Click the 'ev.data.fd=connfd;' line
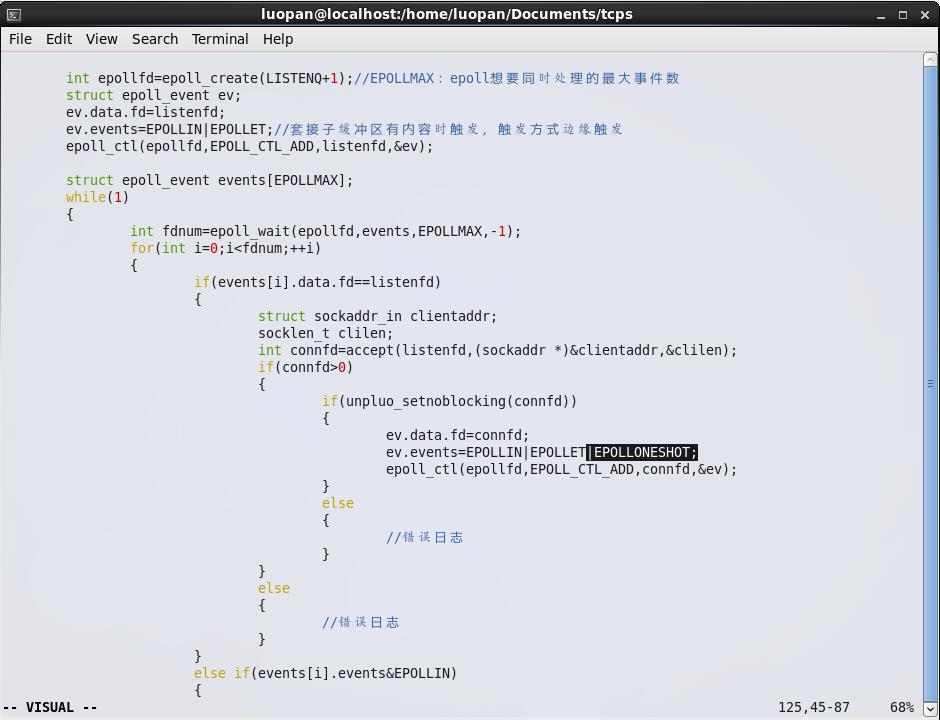The image size is (940, 720). pos(457,435)
